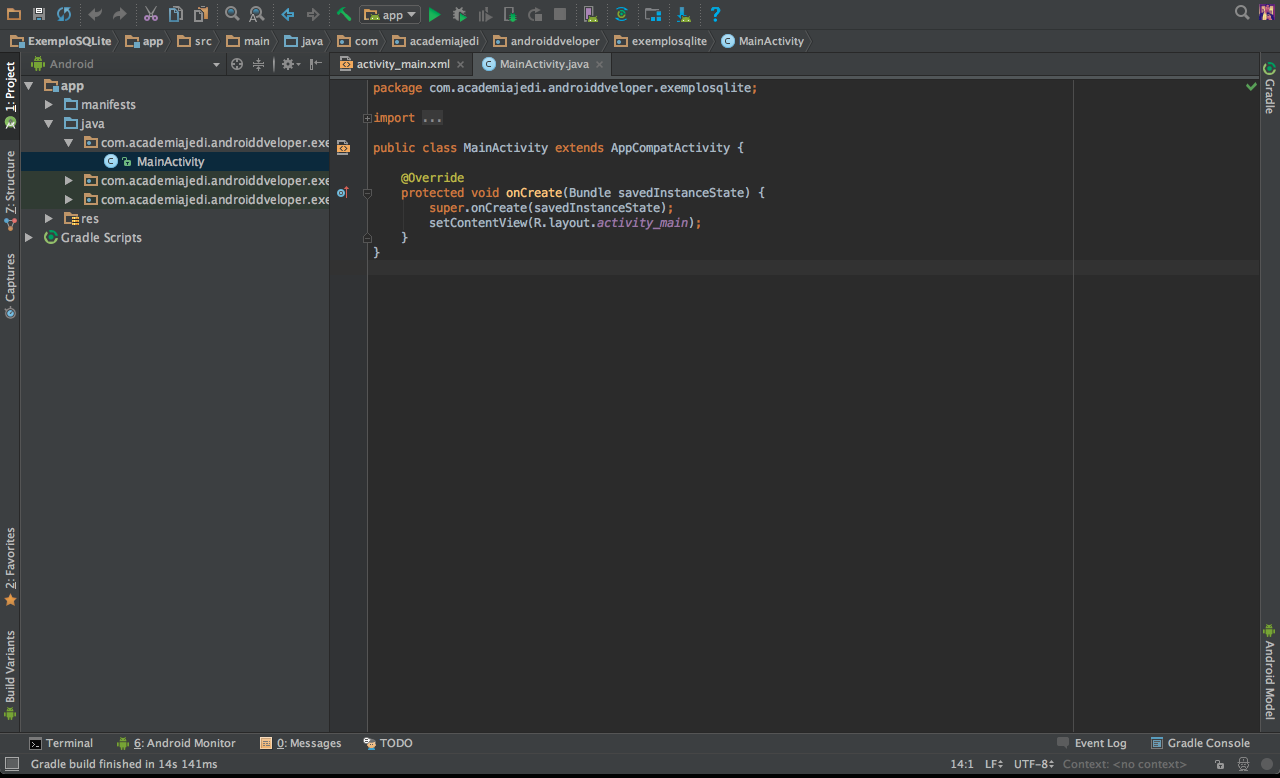Click the Save All floppy disk icon

click(x=39, y=14)
